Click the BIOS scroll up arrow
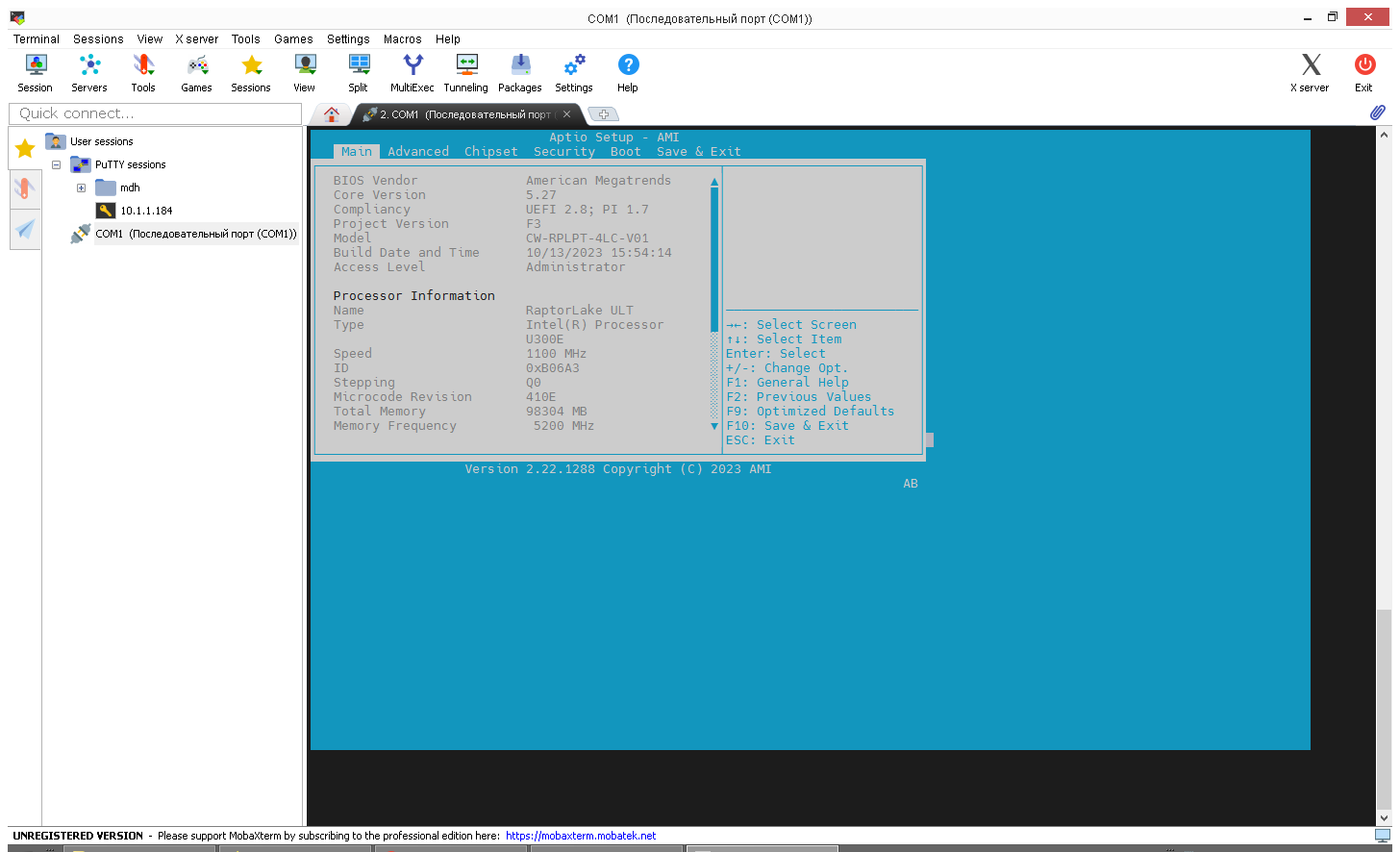The width and height of the screenshot is (1400, 852). [x=714, y=181]
